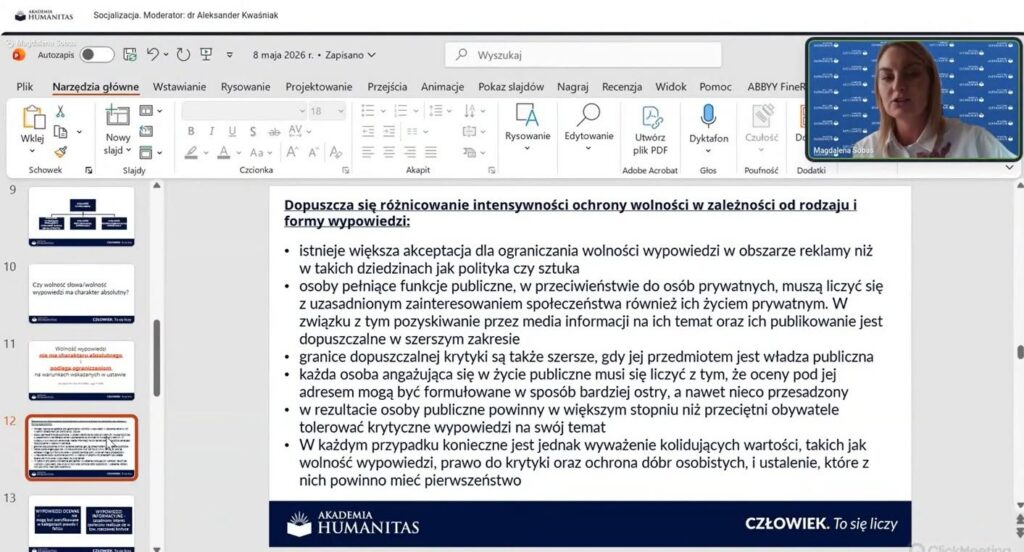
Task: Click the decrease list indent icon
Action: 368,131
